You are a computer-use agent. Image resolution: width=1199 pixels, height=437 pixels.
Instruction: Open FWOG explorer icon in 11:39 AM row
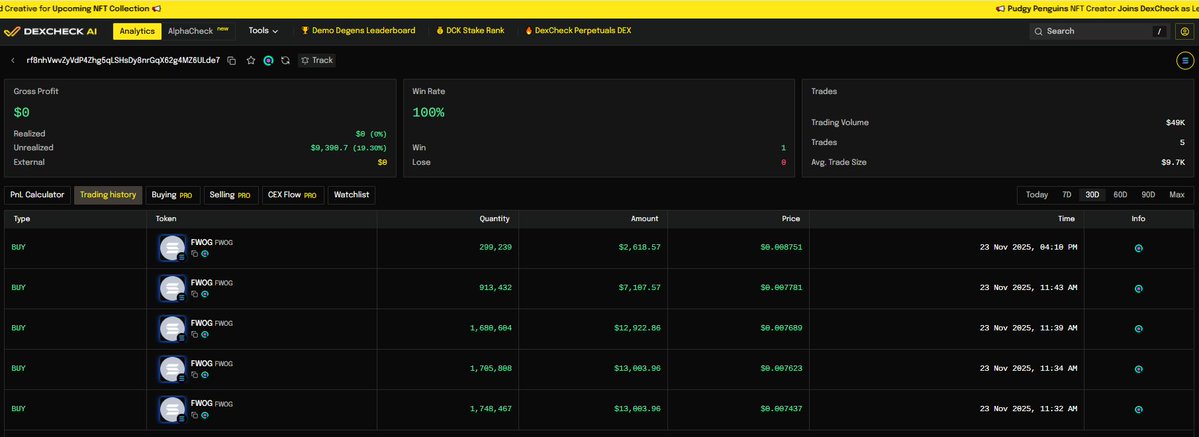click(x=205, y=334)
